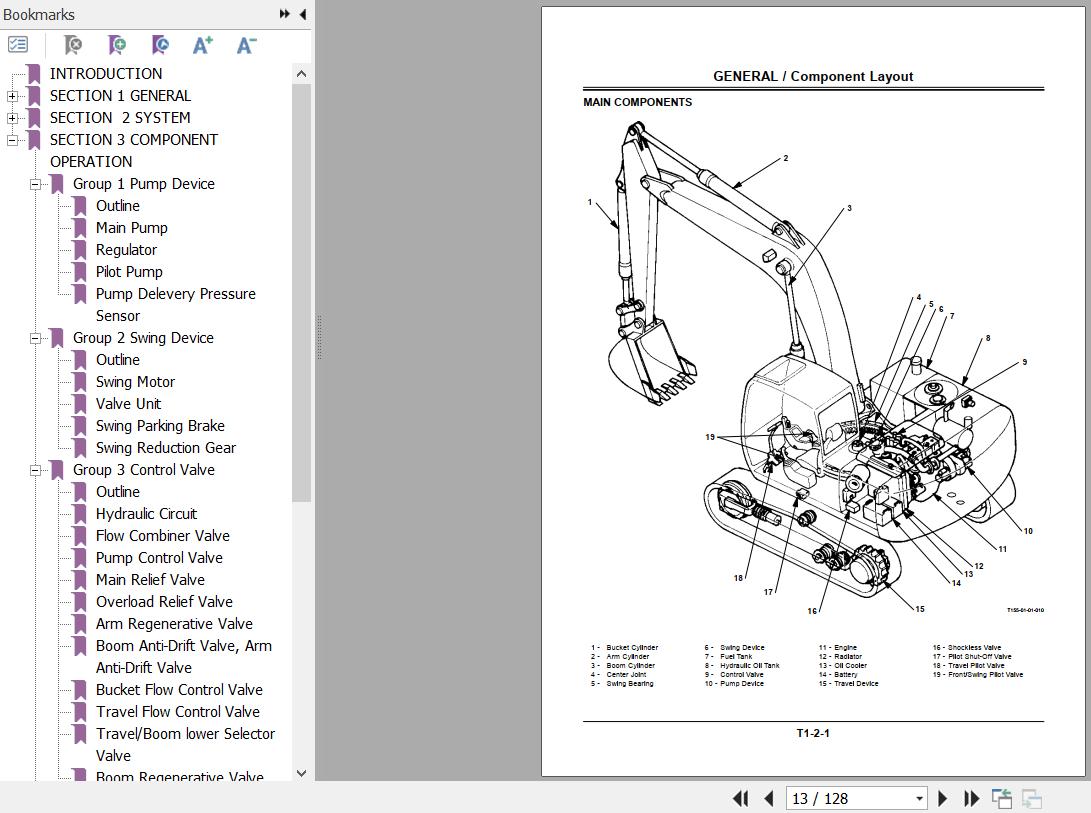
Task: Click the go to previous view icon
Action: point(1001,798)
